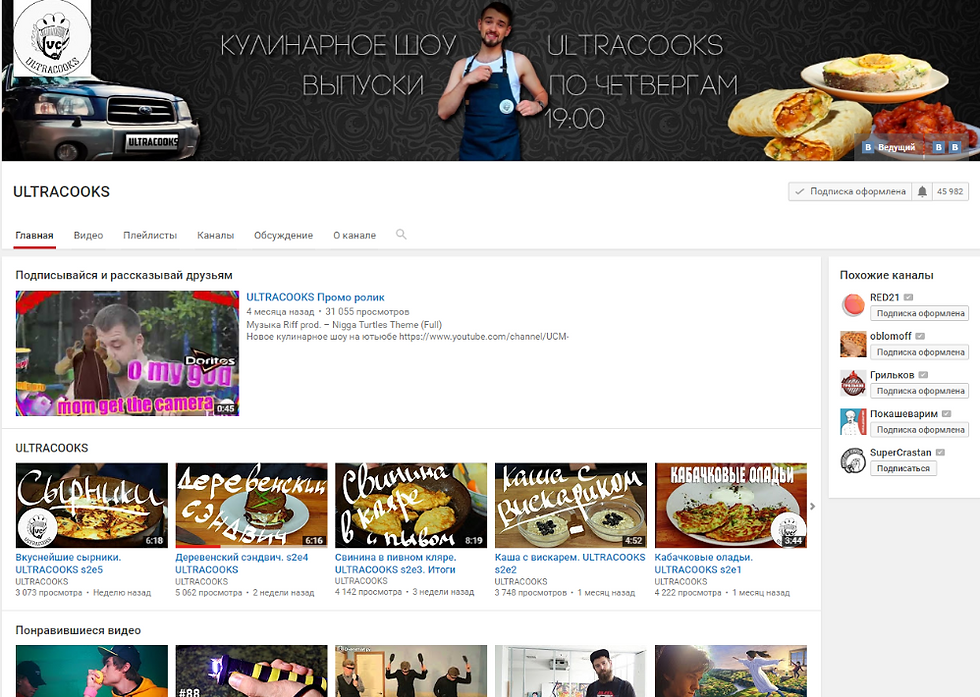Click ULTRACOOKS uploader under Сырники video
This screenshot has width=980, height=697.
coord(42,581)
